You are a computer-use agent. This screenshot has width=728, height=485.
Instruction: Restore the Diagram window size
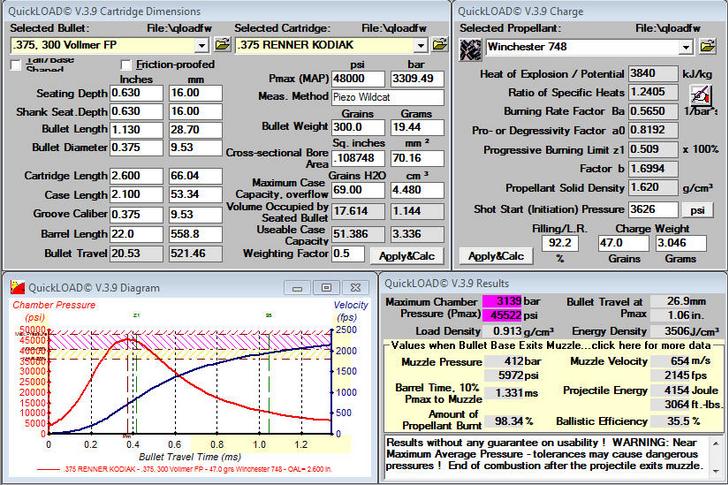tap(325, 287)
